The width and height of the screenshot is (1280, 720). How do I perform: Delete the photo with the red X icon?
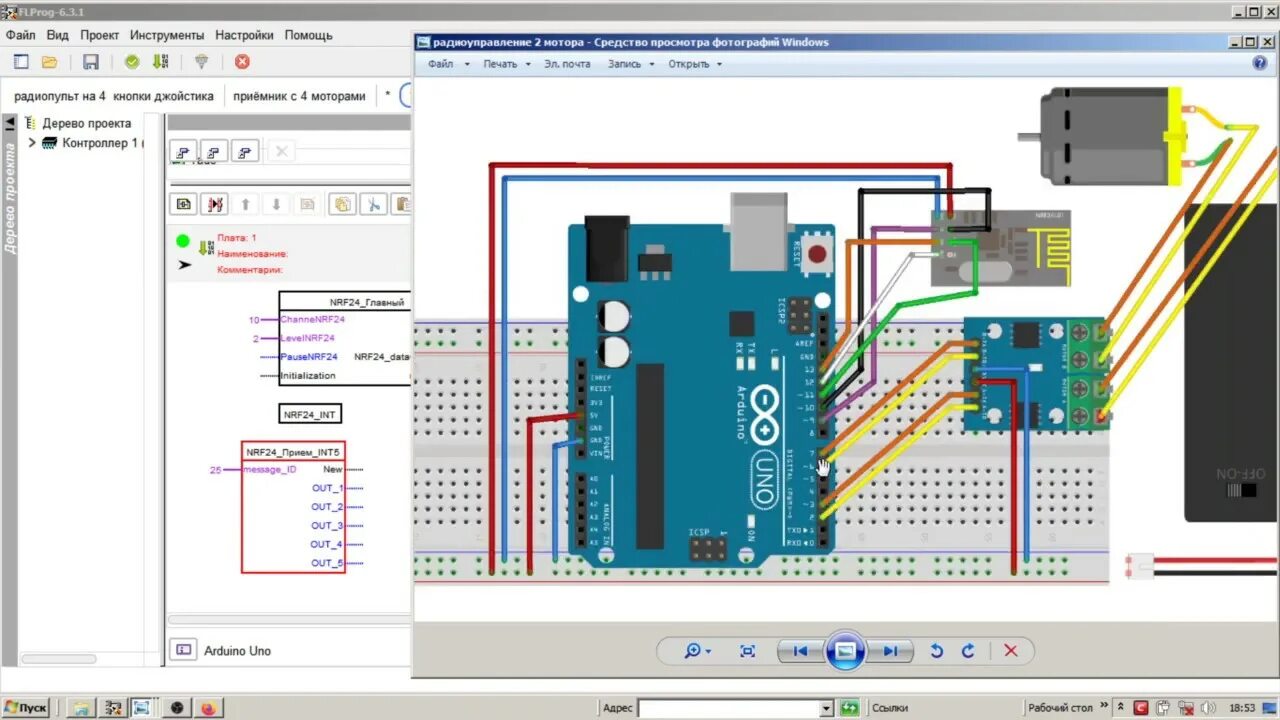[x=1010, y=651]
